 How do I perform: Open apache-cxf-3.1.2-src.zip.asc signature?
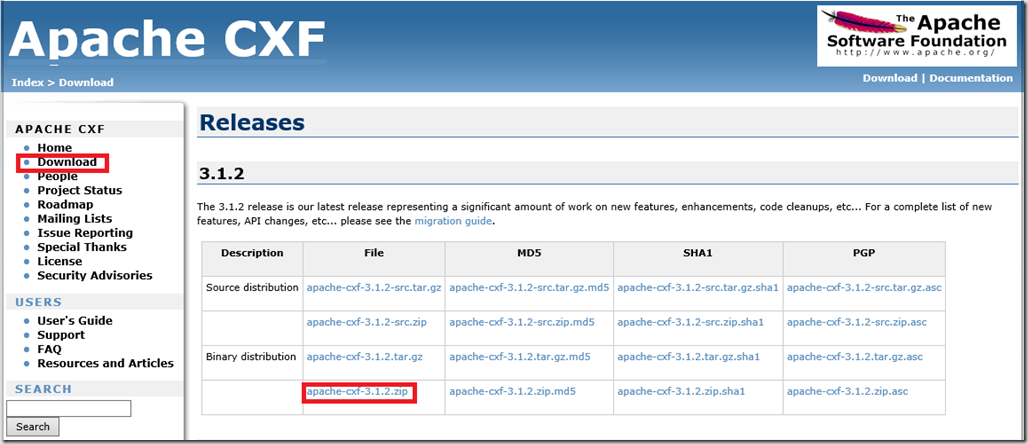857,323
